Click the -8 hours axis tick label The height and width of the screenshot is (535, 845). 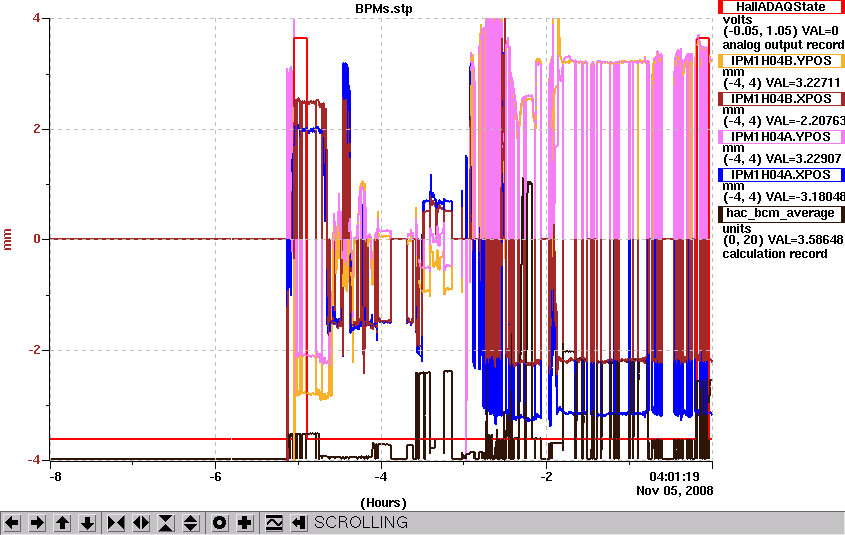coord(54,477)
